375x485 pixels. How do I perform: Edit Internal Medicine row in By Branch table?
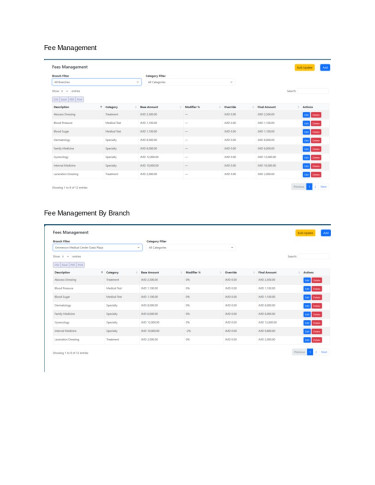tap(307, 331)
